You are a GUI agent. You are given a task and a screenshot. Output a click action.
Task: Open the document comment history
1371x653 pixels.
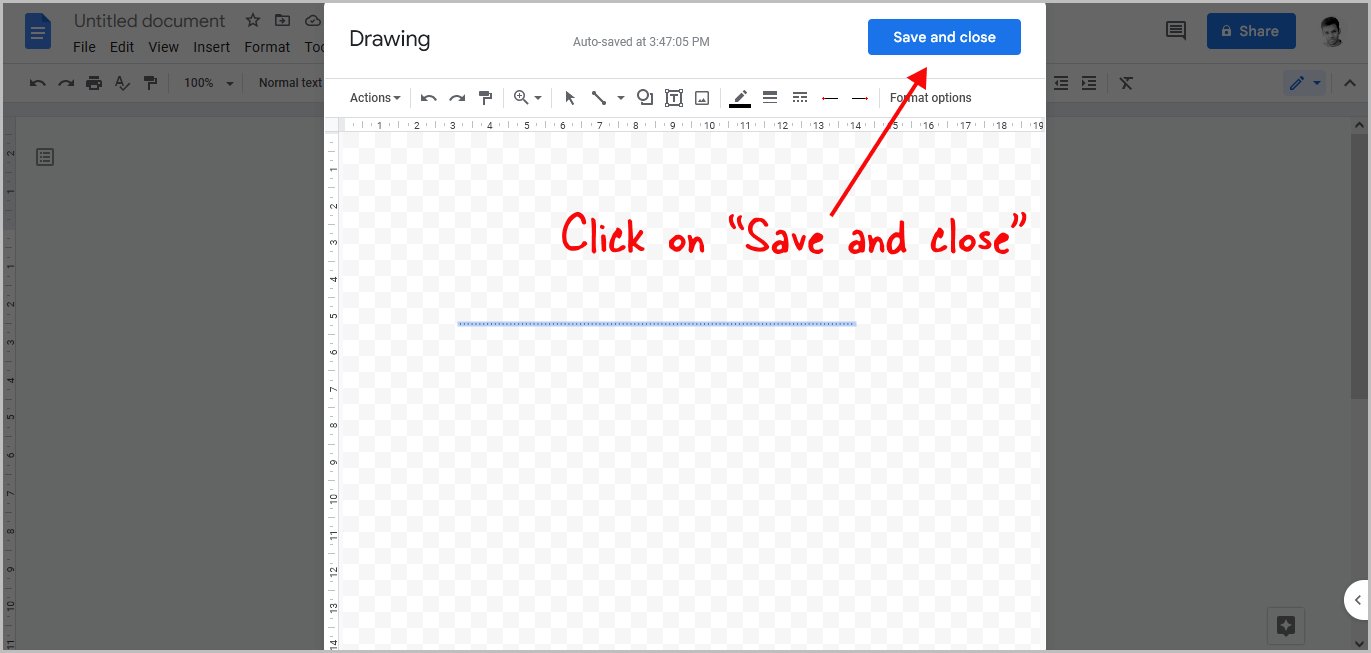click(1175, 31)
